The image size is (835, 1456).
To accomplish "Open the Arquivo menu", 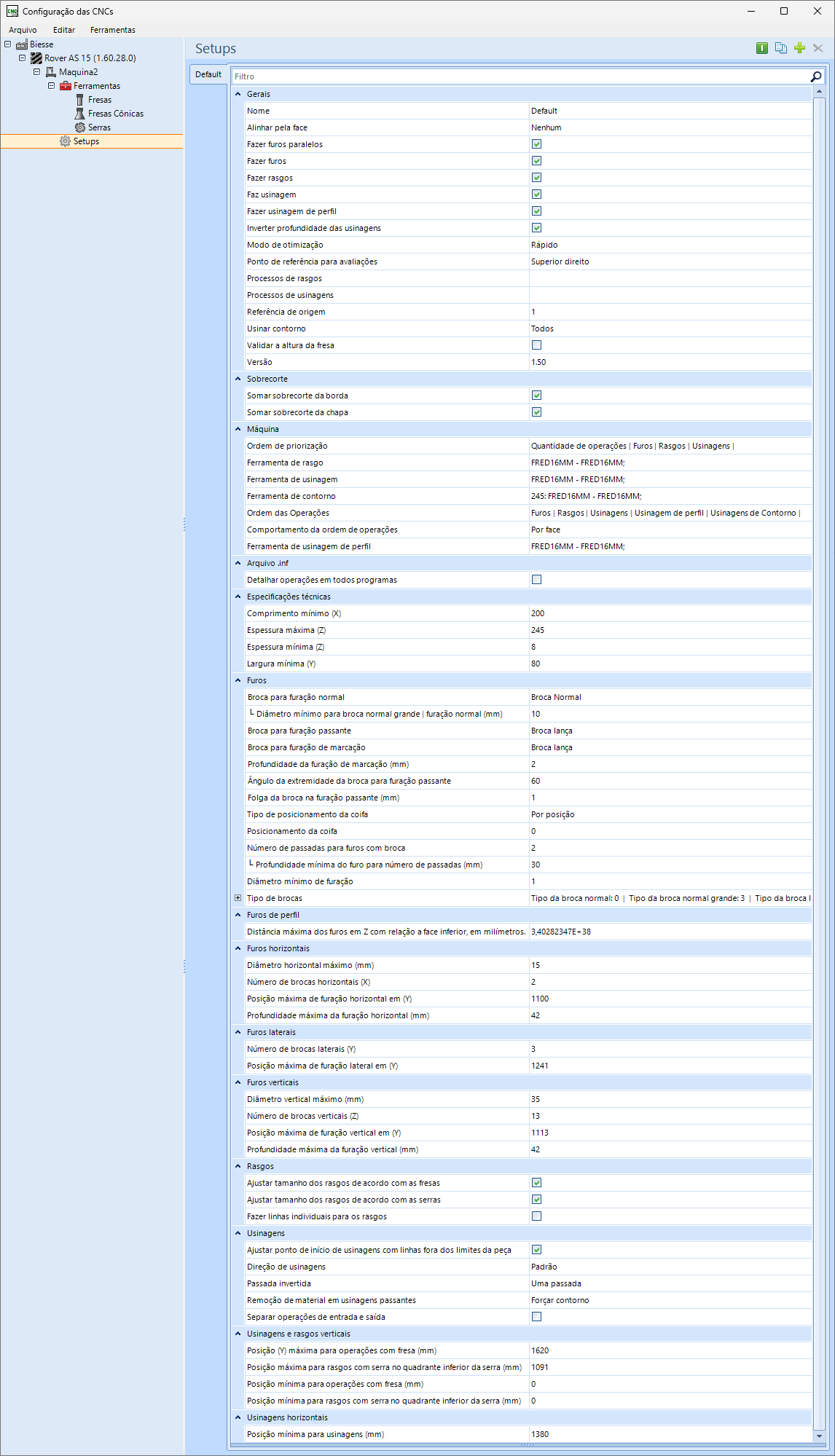I will 23,30.
